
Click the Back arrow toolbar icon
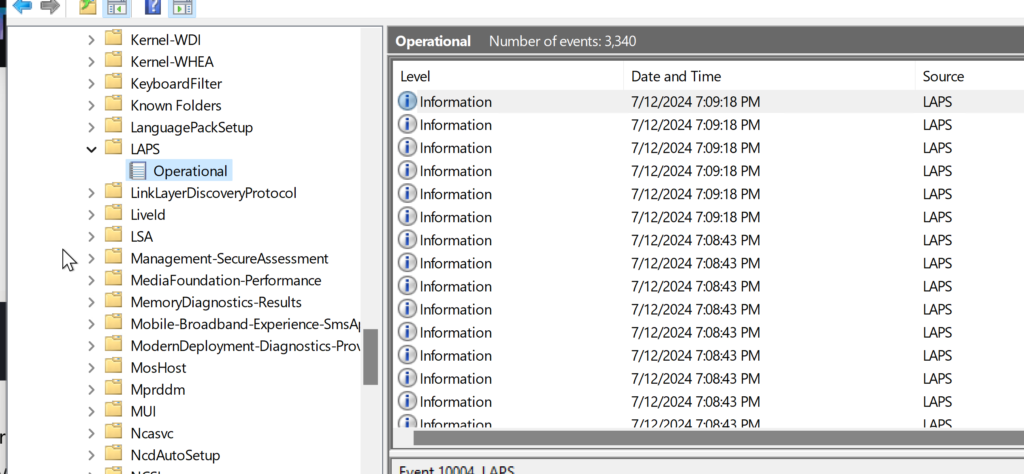click(x=21, y=7)
